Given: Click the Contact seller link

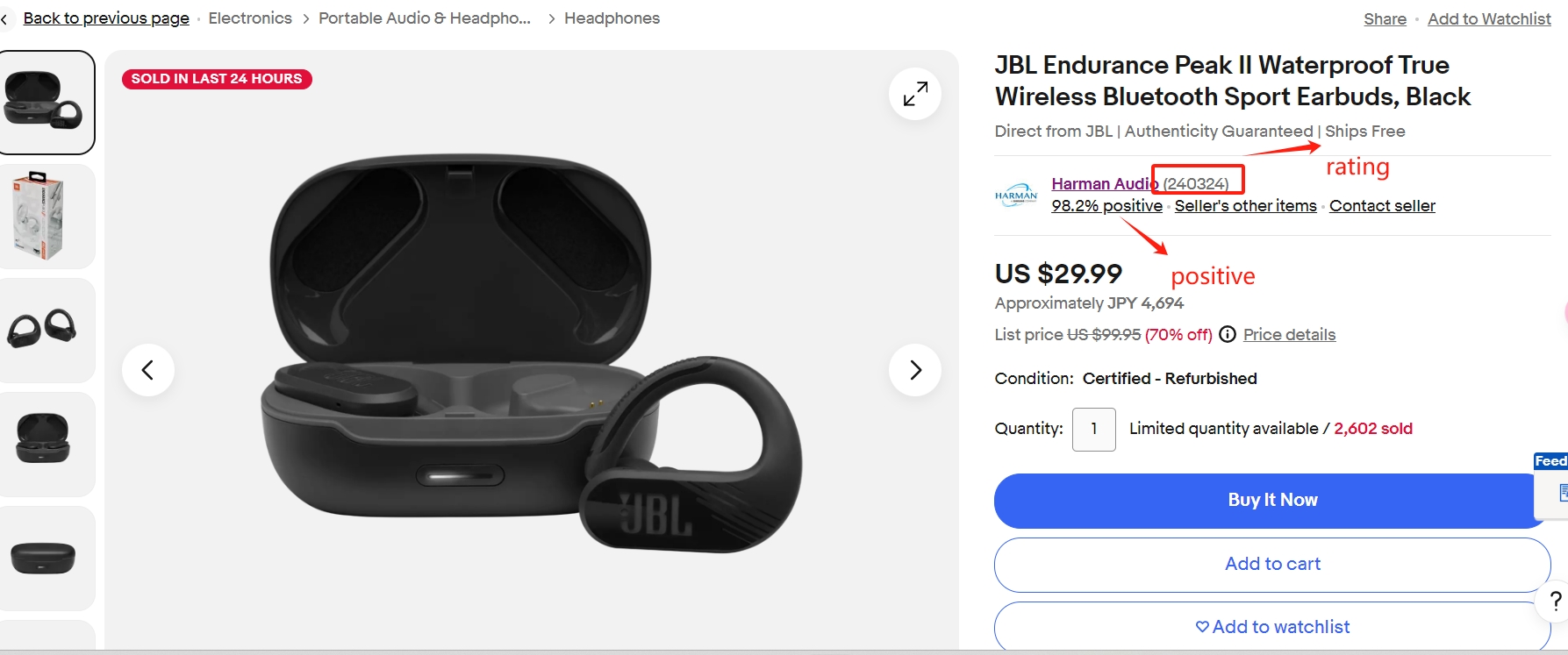Looking at the screenshot, I should (1382, 206).
